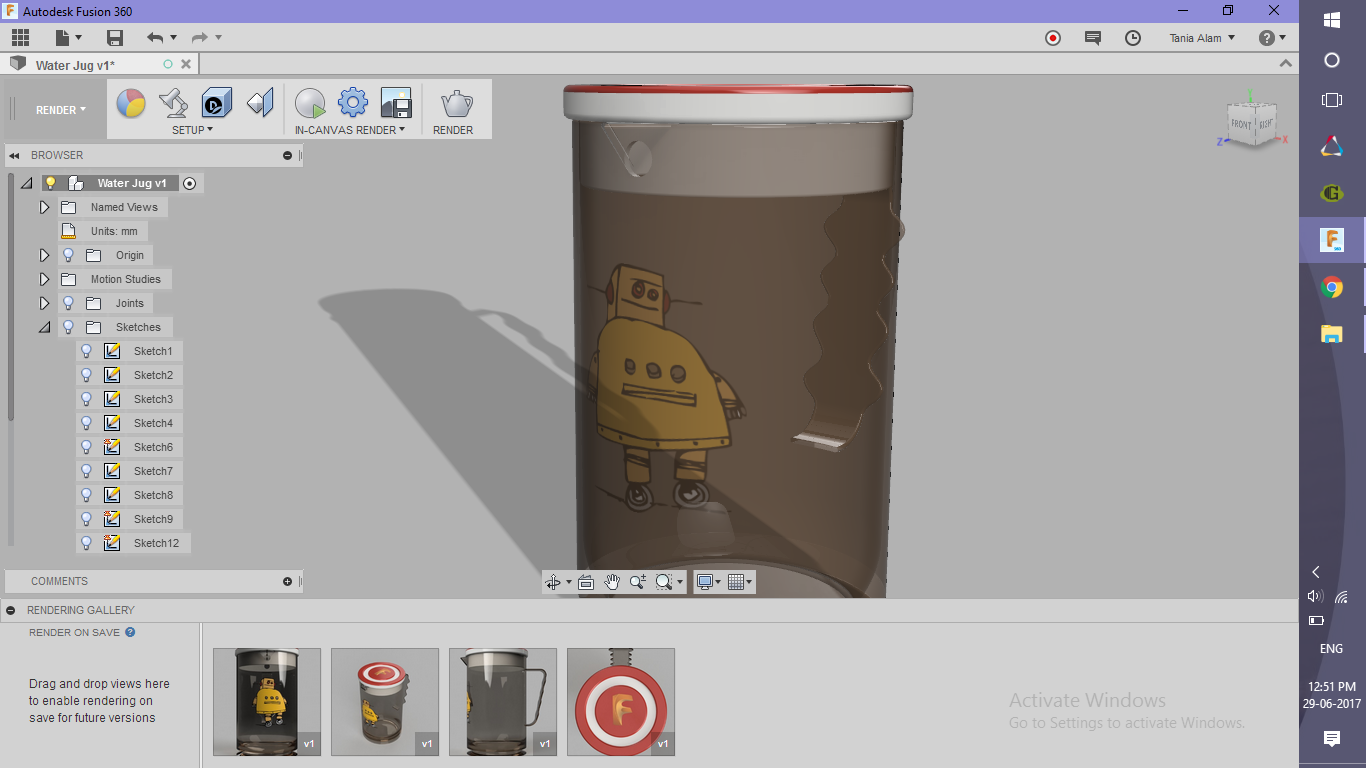Toggle the Sketches folder lightbulb
The width and height of the screenshot is (1366, 768).
pos(68,327)
